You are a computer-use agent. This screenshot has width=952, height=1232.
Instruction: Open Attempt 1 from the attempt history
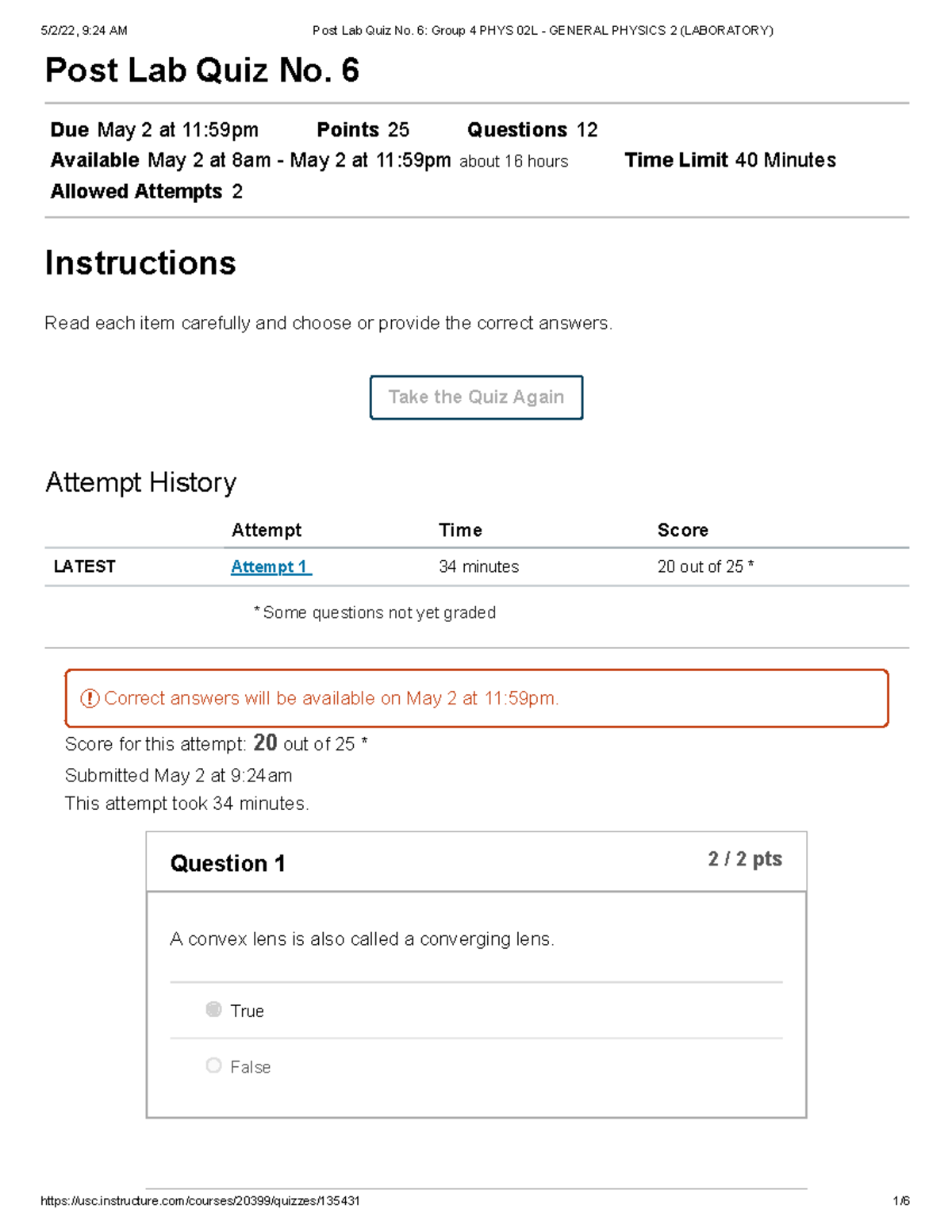pyautogui.click(x=268, y=566)
